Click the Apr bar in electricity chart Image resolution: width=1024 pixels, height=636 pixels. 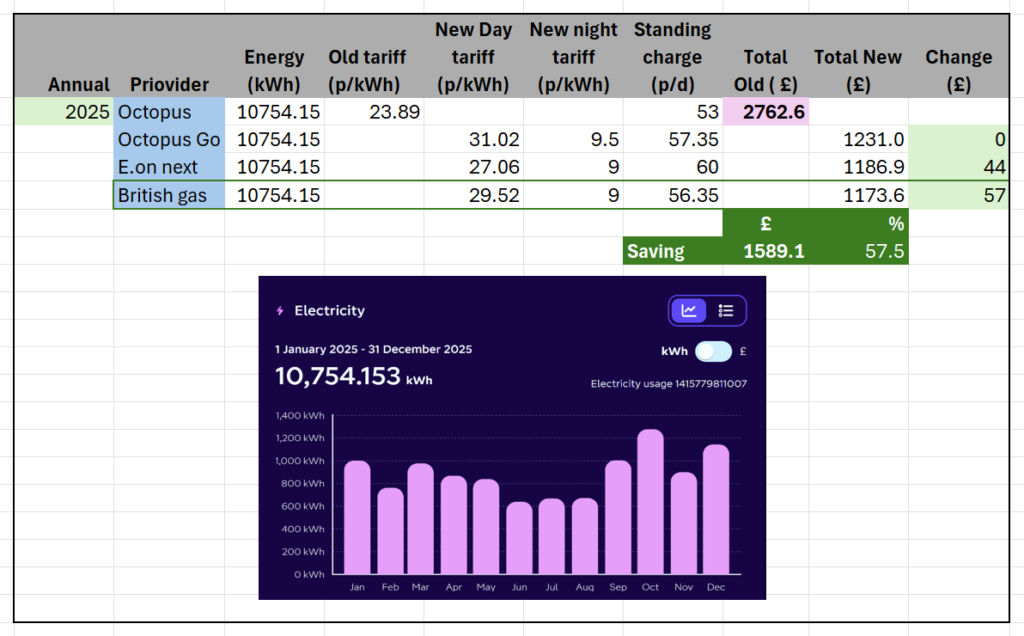pos(454,525)
